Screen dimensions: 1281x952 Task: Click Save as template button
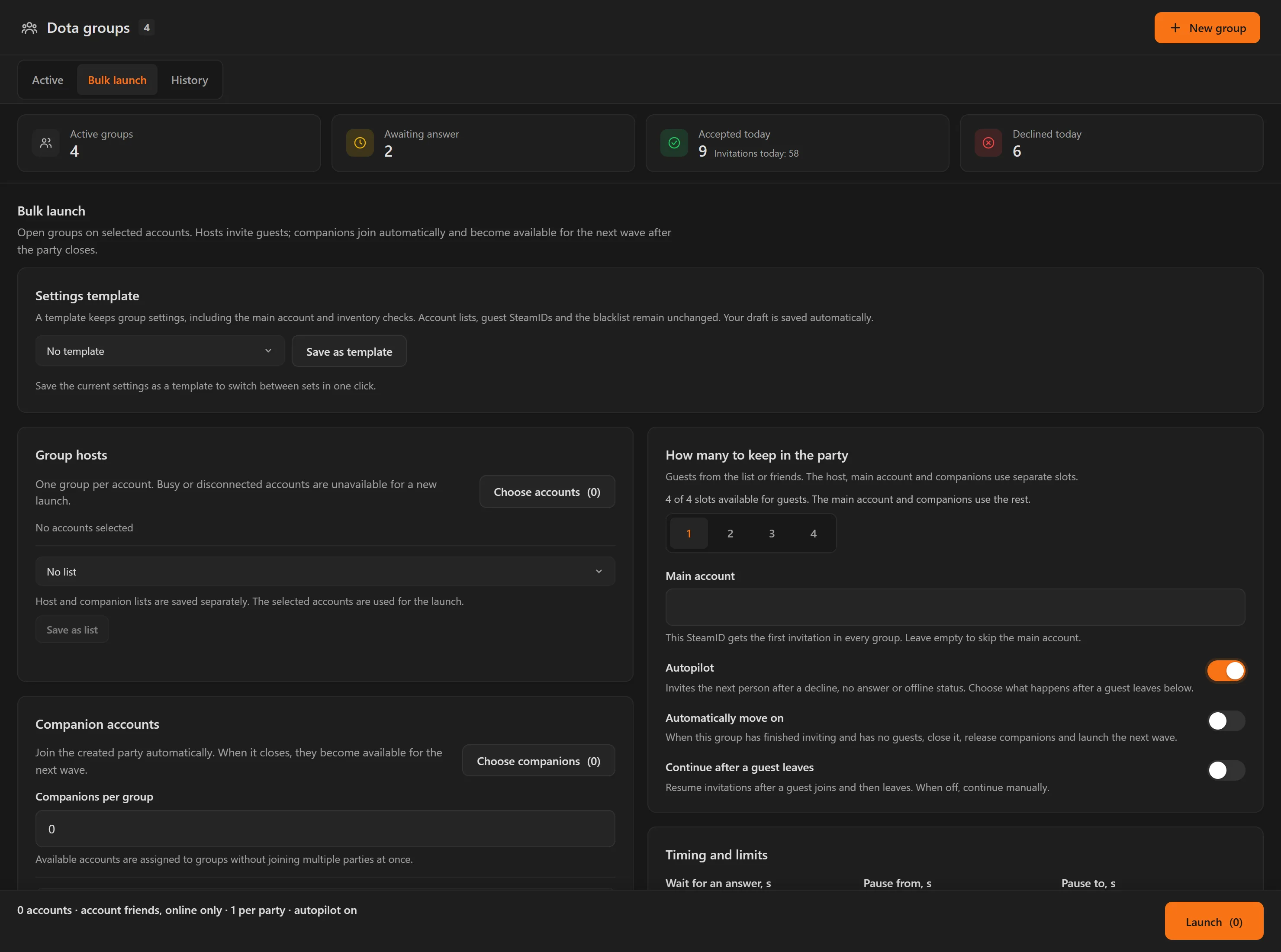[349, 351]
